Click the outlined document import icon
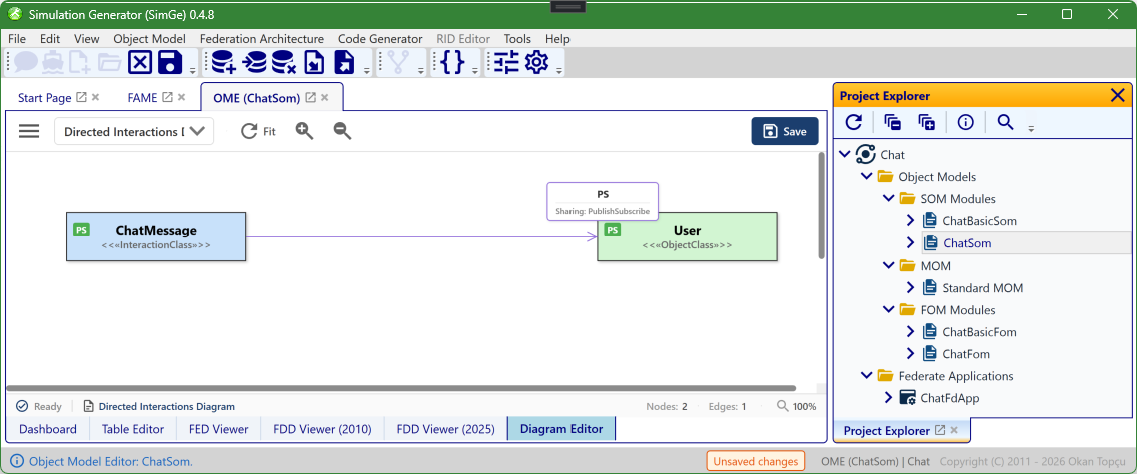The width and height of the screenshot is (1137, 474). point(315,62)
